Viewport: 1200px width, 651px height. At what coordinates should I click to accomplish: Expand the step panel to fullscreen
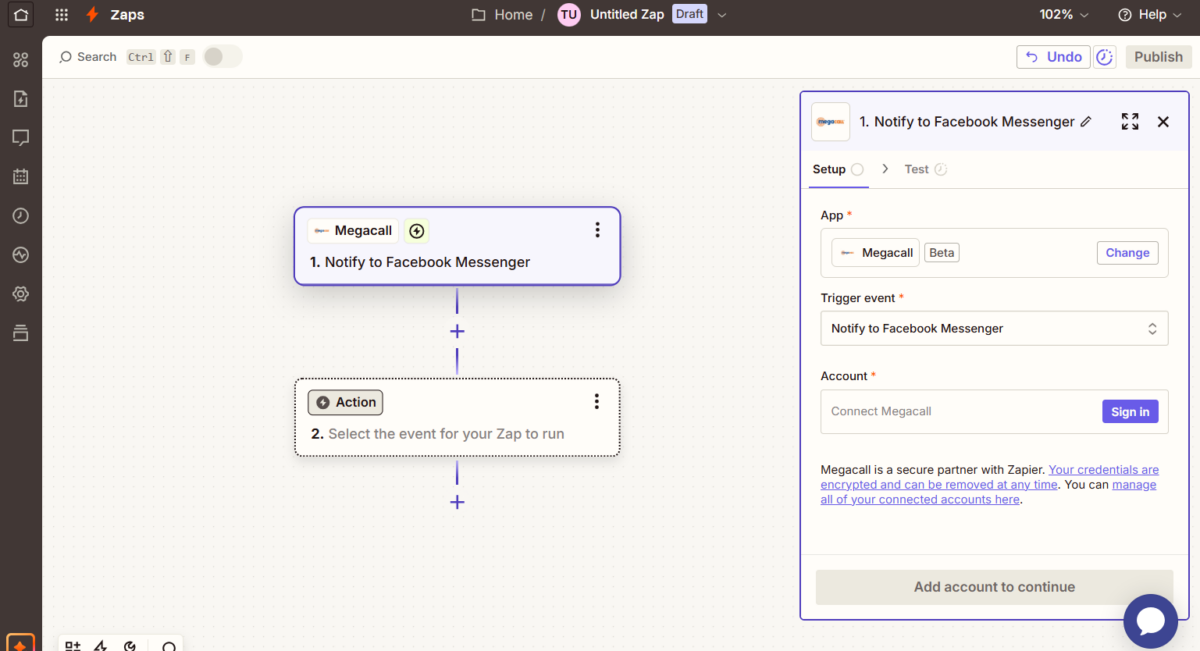pyautogui.click(x=1130, y=122)
